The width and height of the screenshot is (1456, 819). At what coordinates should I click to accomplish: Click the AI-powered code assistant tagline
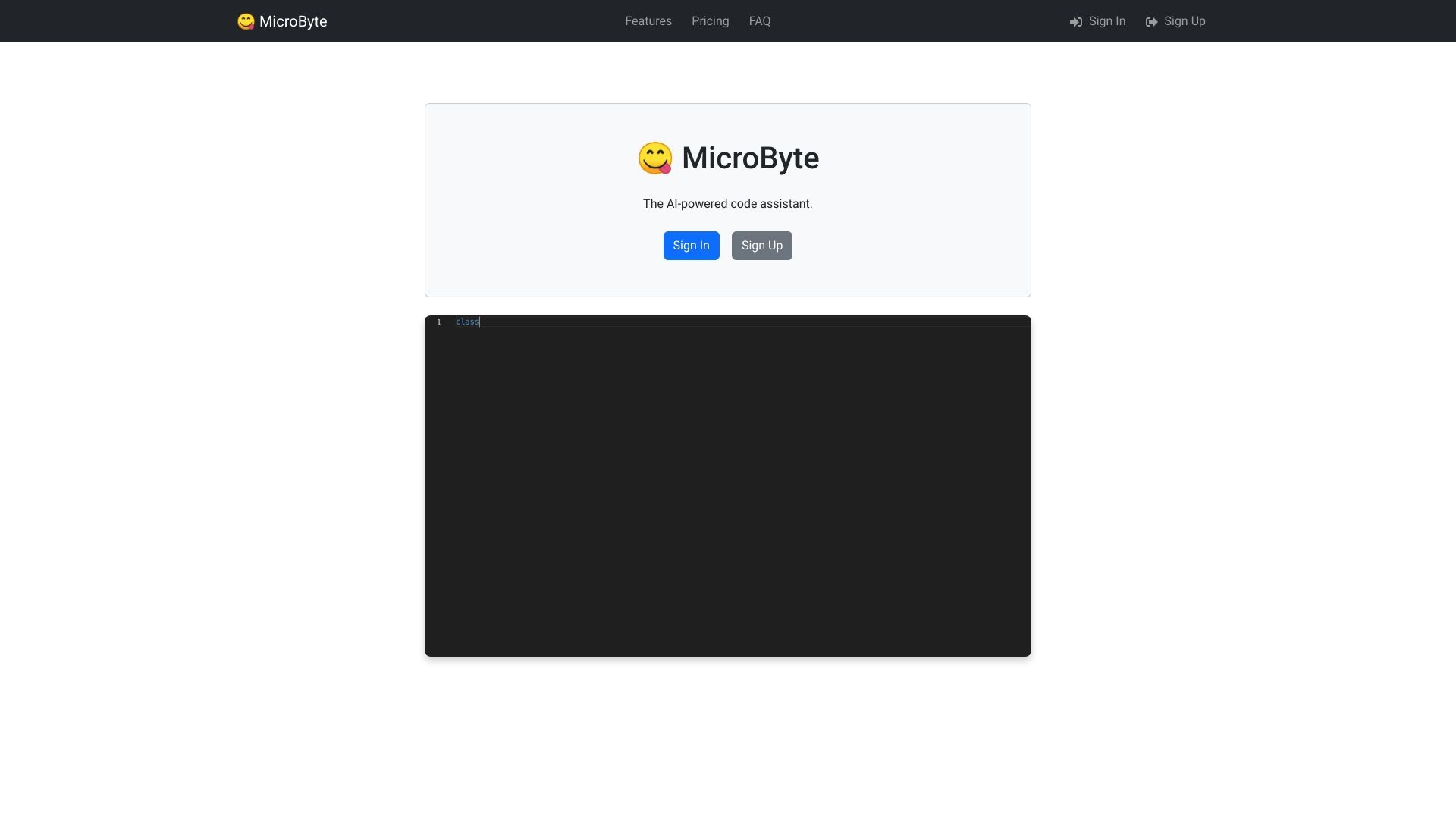tap(727, 203)
